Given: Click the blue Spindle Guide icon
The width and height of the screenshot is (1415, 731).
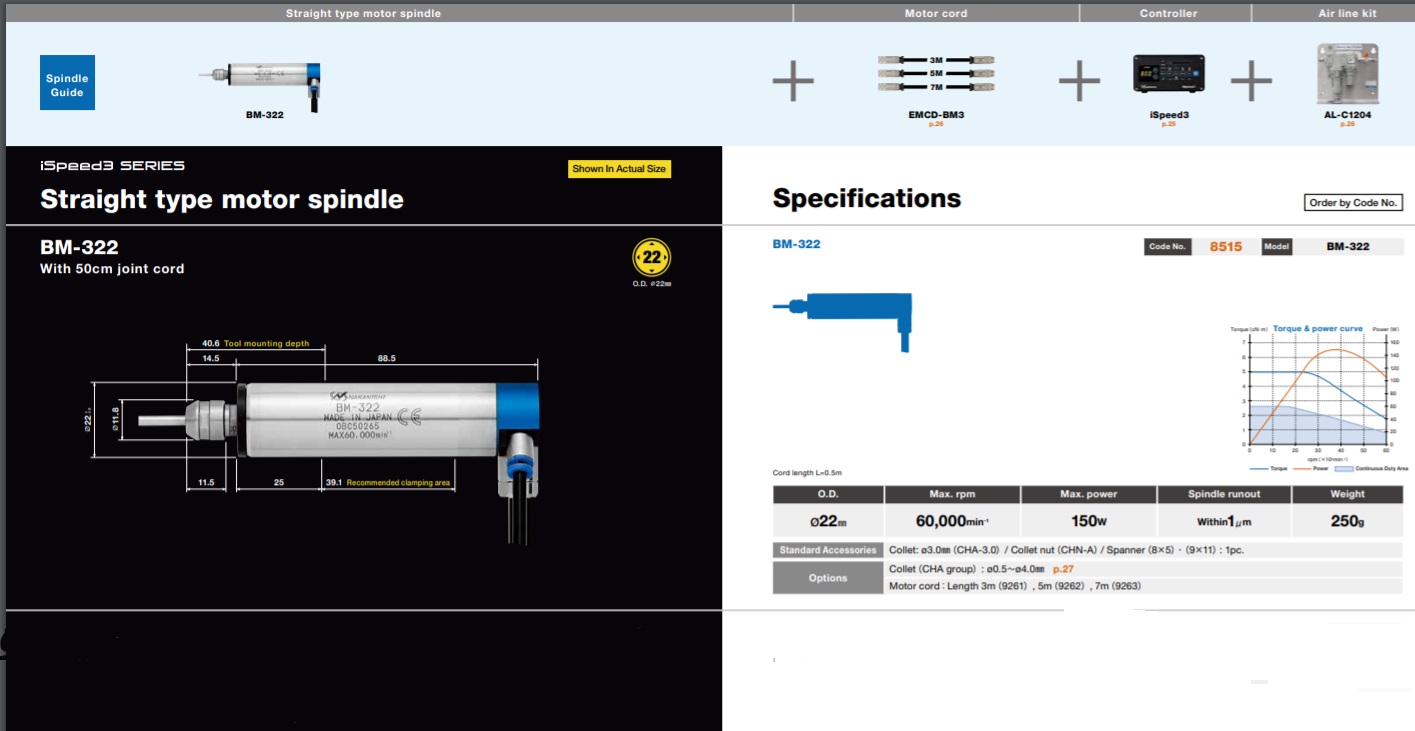Looking at the screenshot, I should [x=68, y=83].
